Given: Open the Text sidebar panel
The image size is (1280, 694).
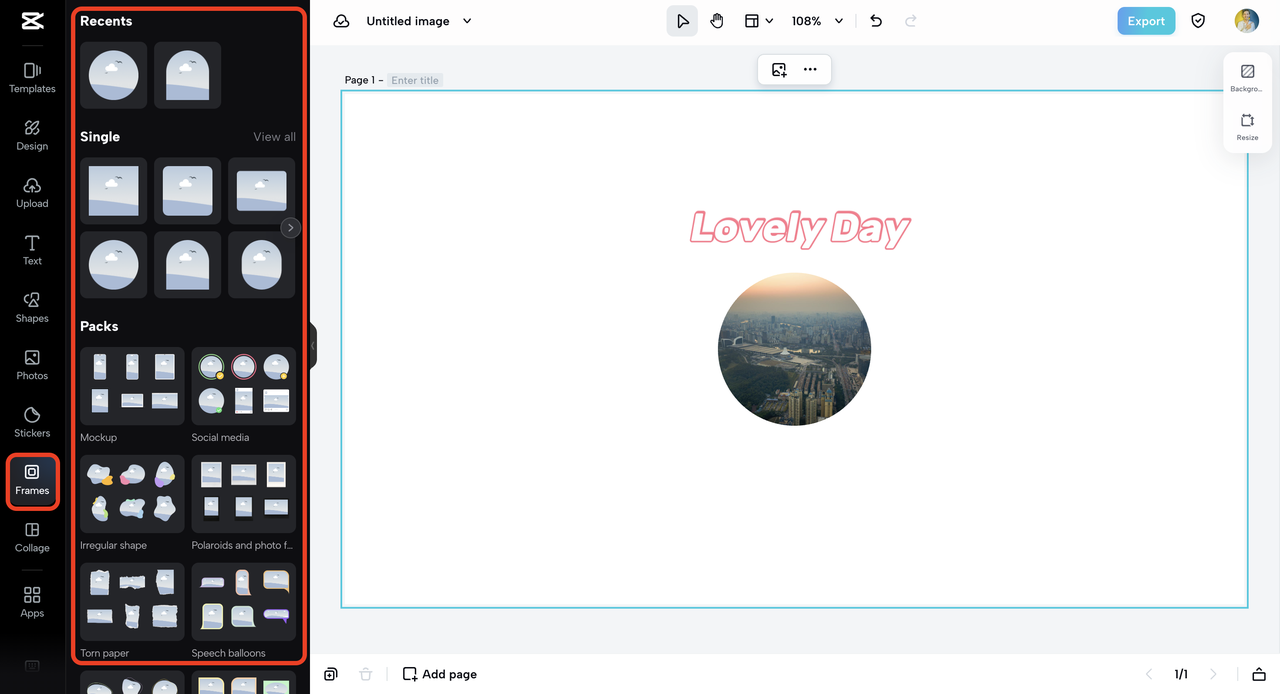Looking at the screenshot, I should click(32, 250).
